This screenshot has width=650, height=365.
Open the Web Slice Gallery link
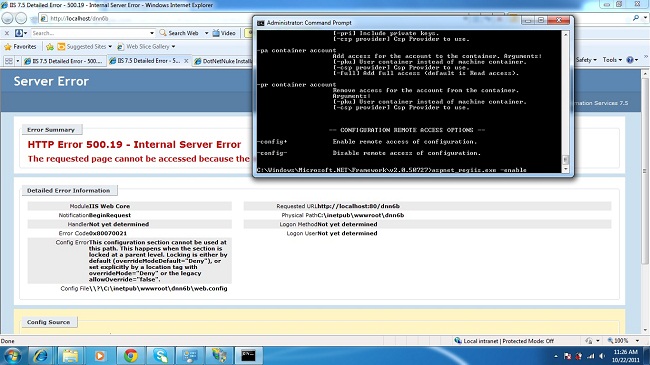click(143, 46)
